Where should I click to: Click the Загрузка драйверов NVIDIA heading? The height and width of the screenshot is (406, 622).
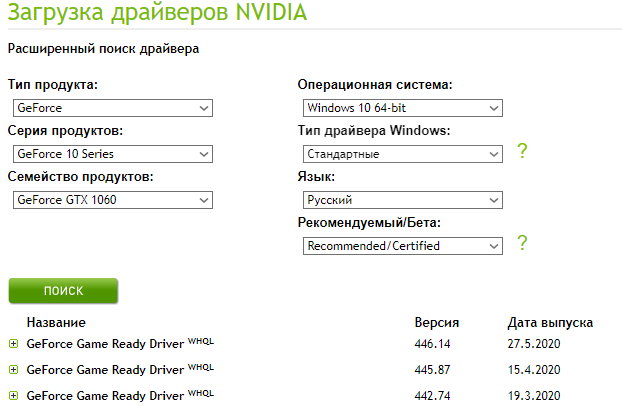(157, 13)
